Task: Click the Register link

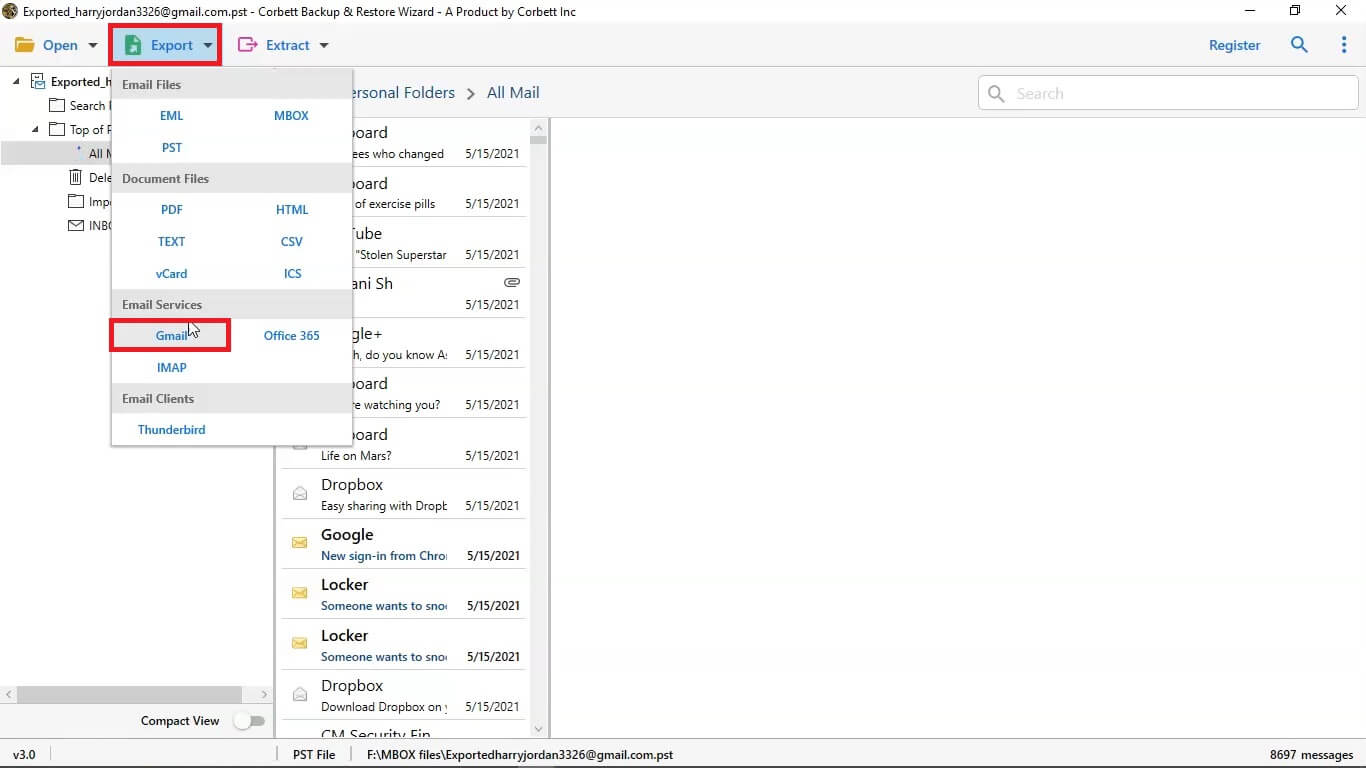Action: (x=1234, y=45)
